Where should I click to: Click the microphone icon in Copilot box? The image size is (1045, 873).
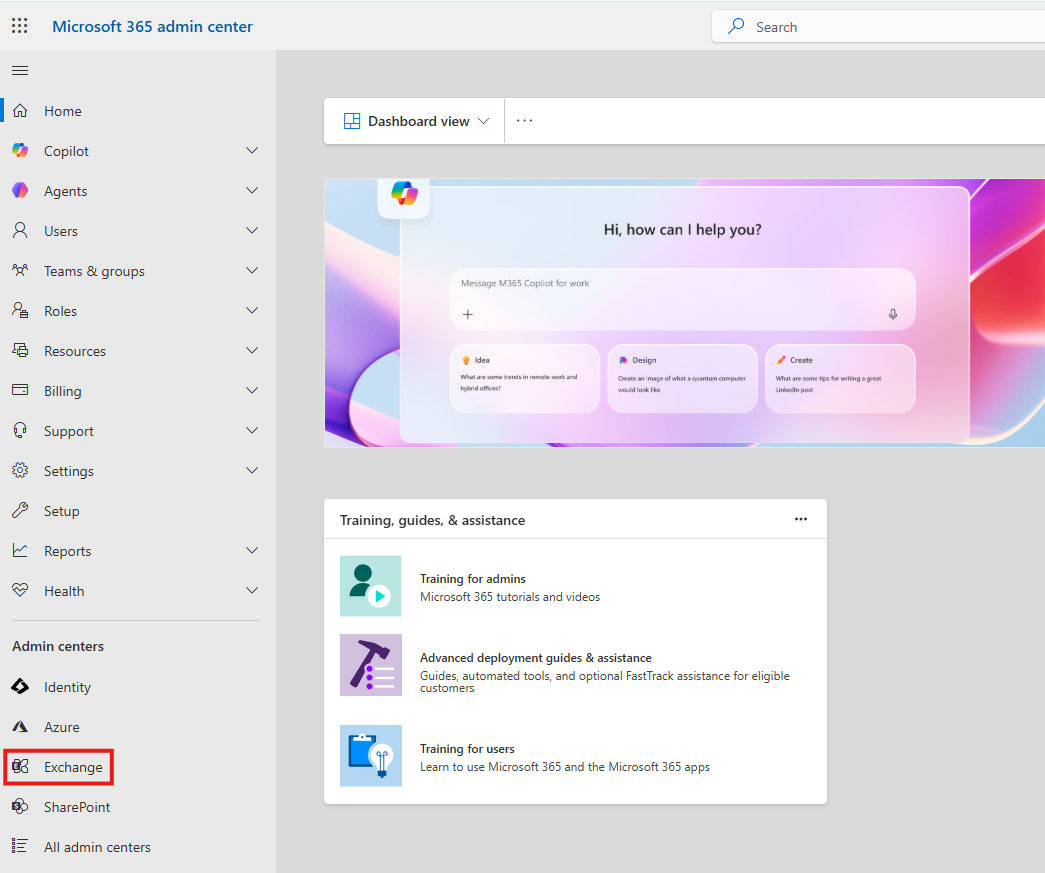click(x=892, y=314)
